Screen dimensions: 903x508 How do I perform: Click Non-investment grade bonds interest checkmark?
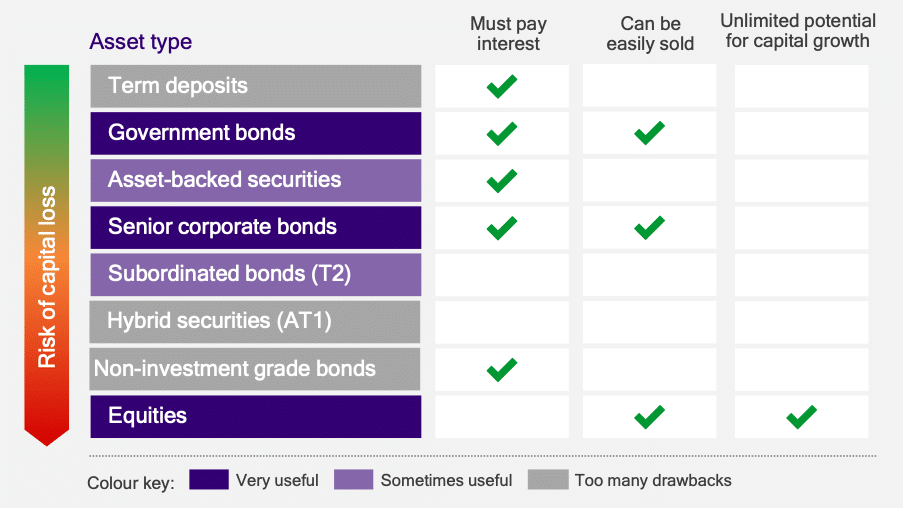pos(502,369)
